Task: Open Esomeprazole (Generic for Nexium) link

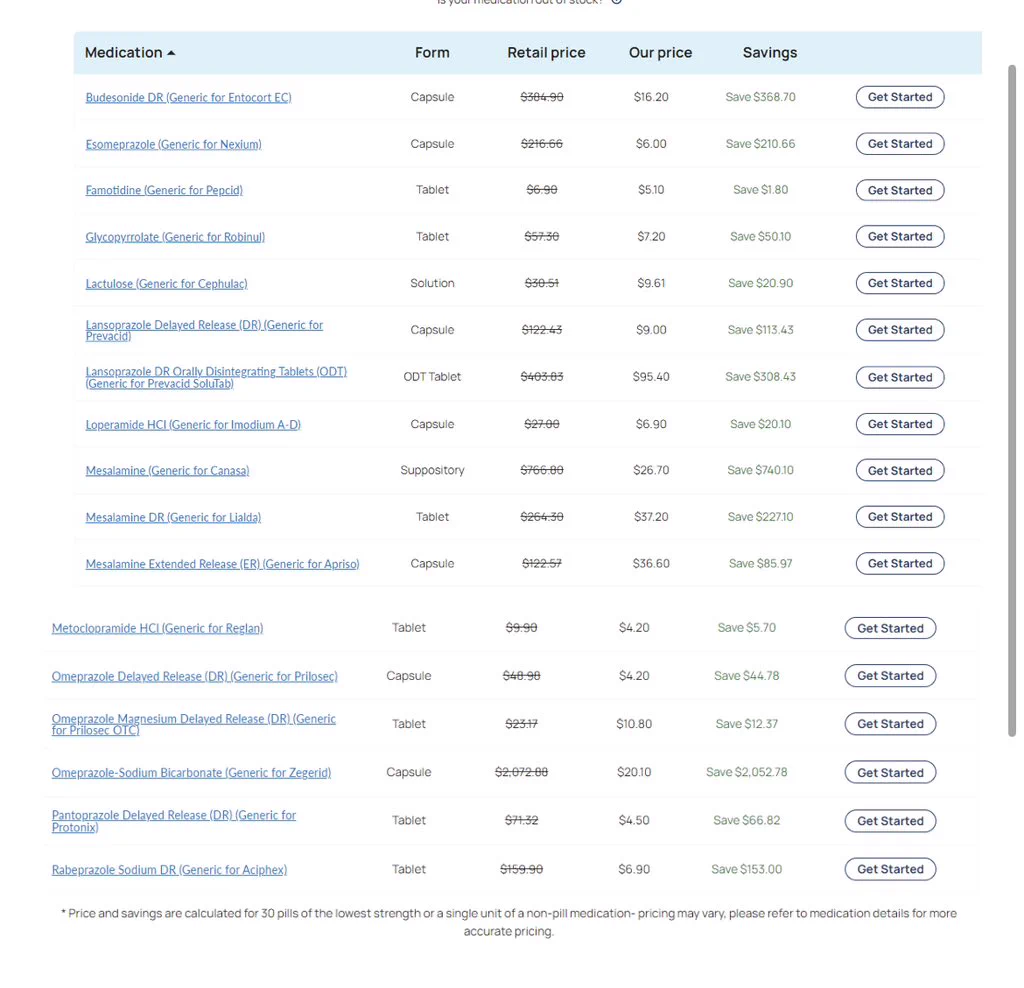Action: [173, 144]
